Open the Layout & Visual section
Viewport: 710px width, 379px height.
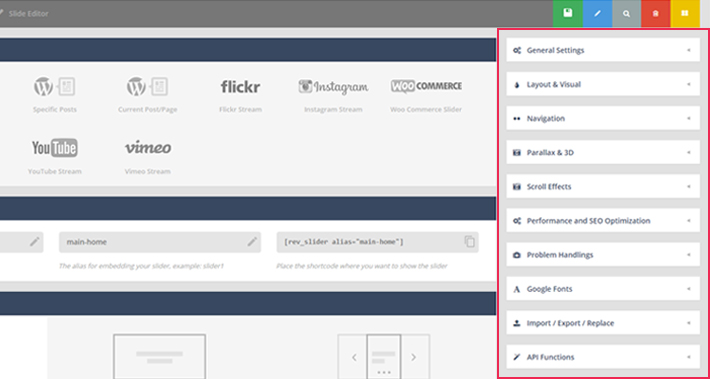(603, 84)
